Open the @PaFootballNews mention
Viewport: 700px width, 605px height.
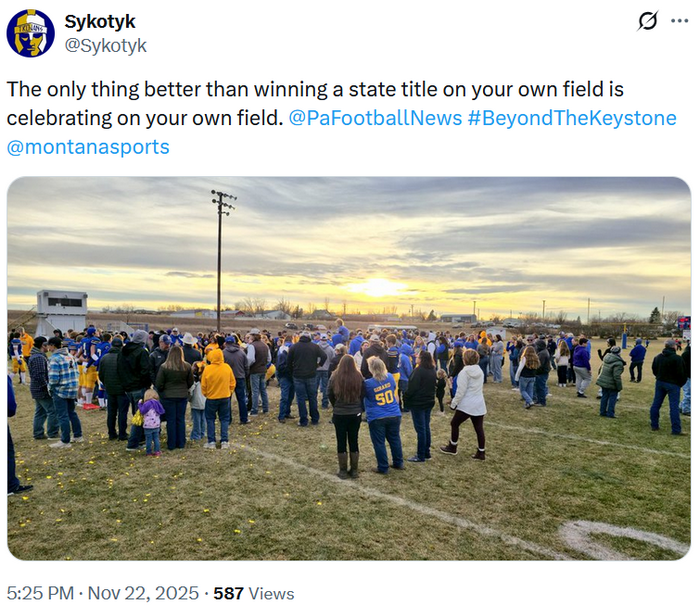coord(375,118)
